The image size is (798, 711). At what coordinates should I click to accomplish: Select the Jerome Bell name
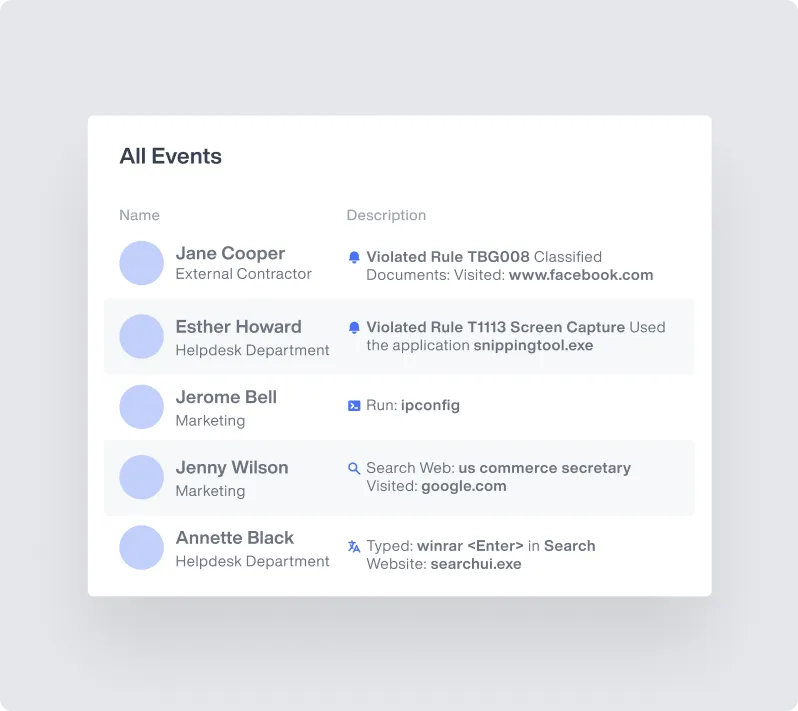click(x=226, y=397)
